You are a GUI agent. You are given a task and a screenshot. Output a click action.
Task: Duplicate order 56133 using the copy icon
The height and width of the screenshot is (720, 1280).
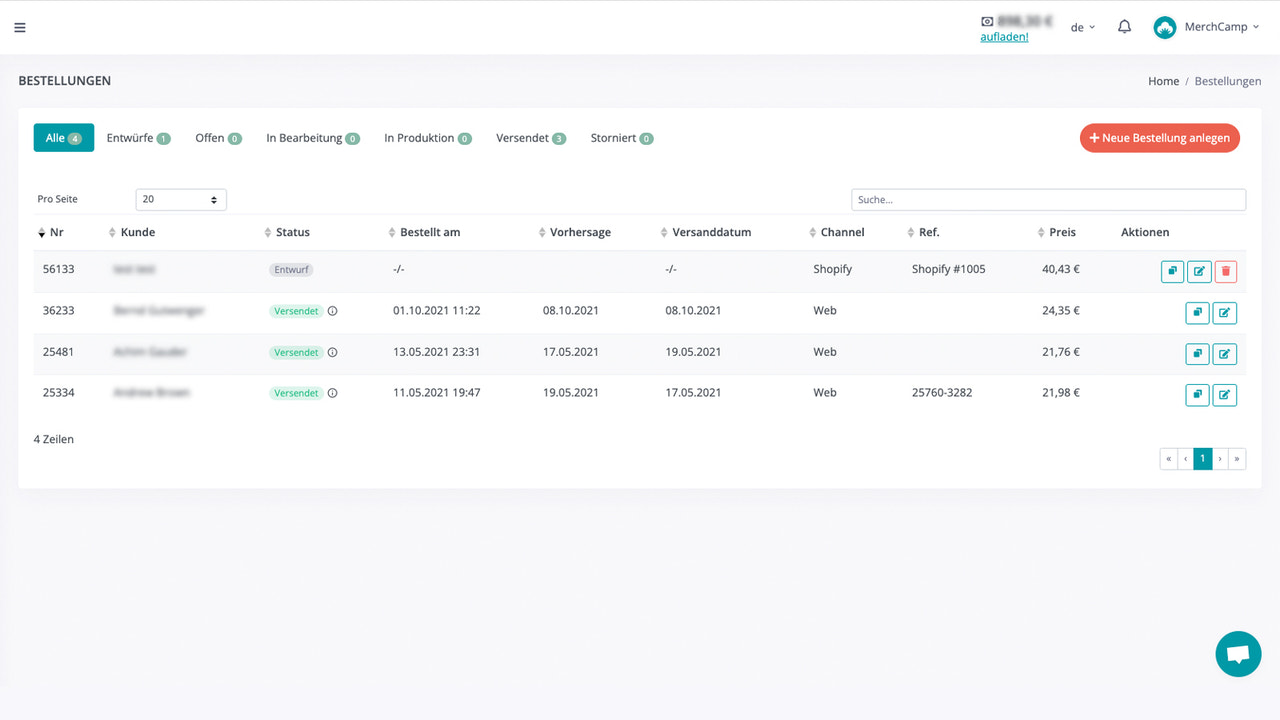[x=1172, y=270]
